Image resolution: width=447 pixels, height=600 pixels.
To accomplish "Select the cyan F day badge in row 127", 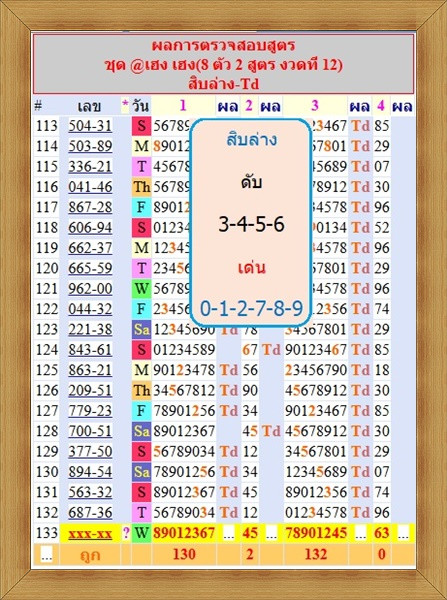I will click(x=141, y=411).
